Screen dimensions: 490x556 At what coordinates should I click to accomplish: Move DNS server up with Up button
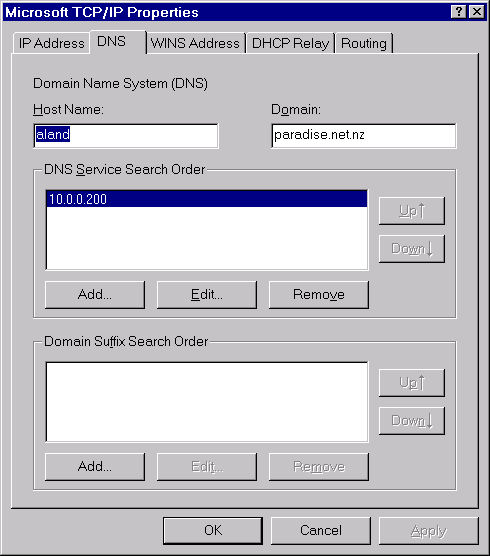tap(411, 211)
